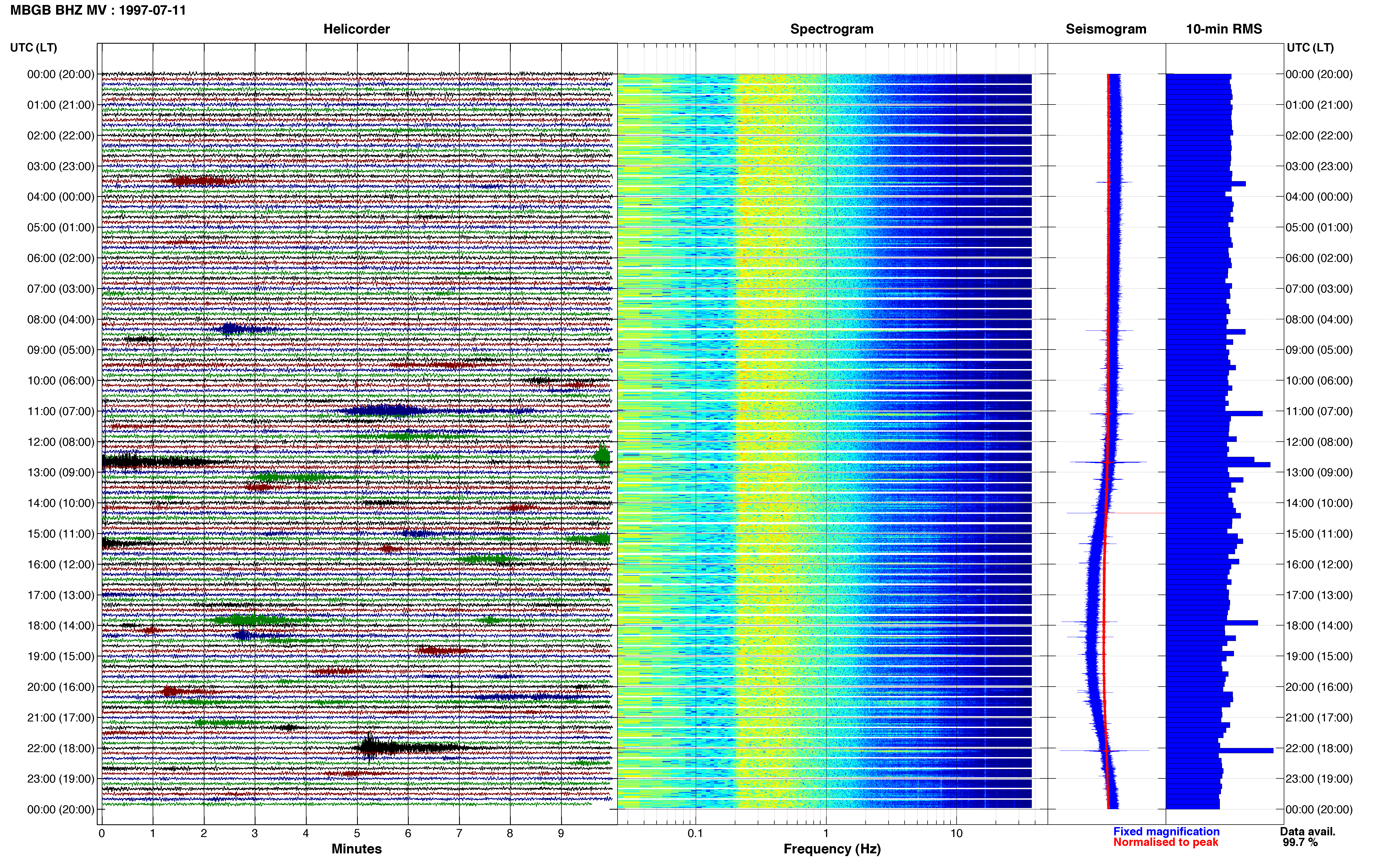The image size is (1388, 868).
Task: Select the 'Helicorder' panel heading
Action: [356, 29]
